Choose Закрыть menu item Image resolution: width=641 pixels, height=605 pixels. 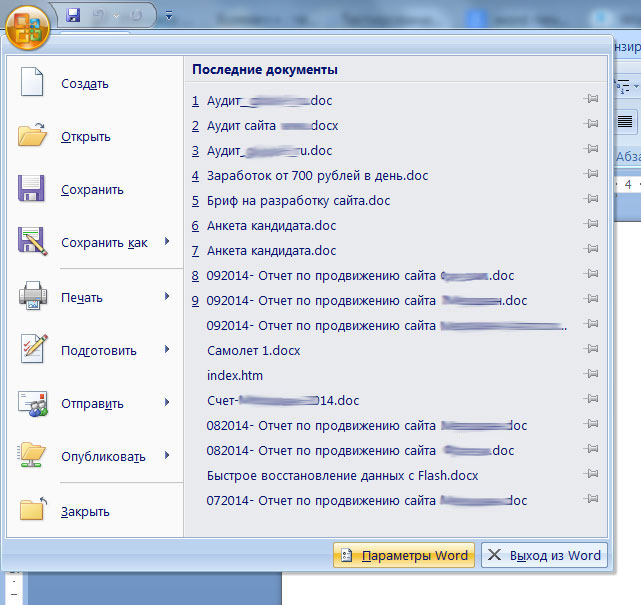(95, 511)
